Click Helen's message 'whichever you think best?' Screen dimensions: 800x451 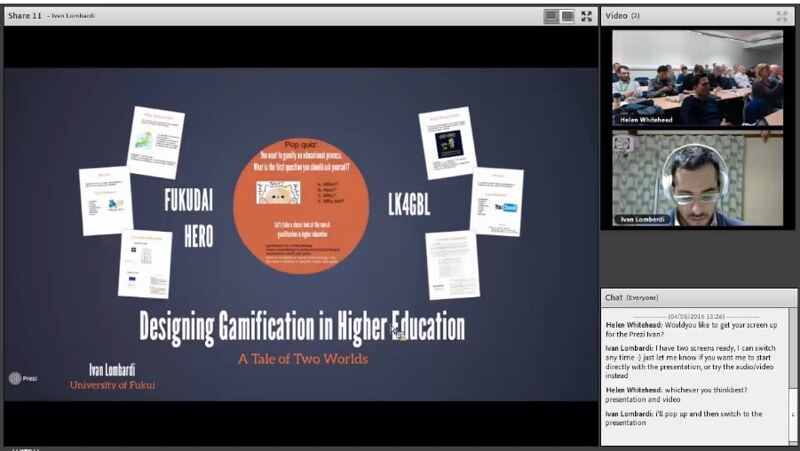(x=677, y=394)
